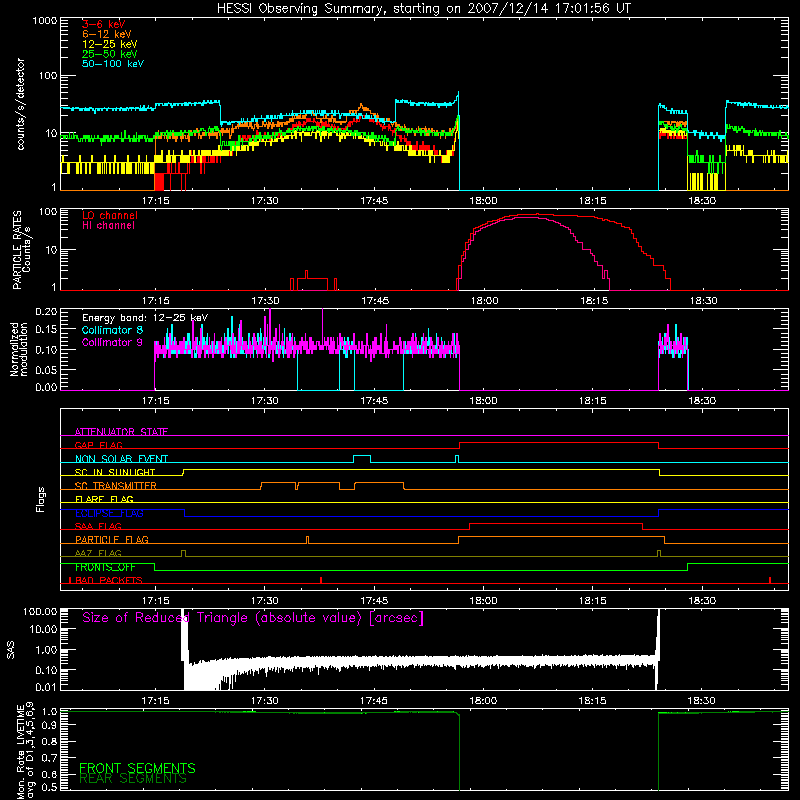Click the AAZ_FLAG label
Image resolution: width=800 pixels, height=800 pixels.
click(98, 553)
